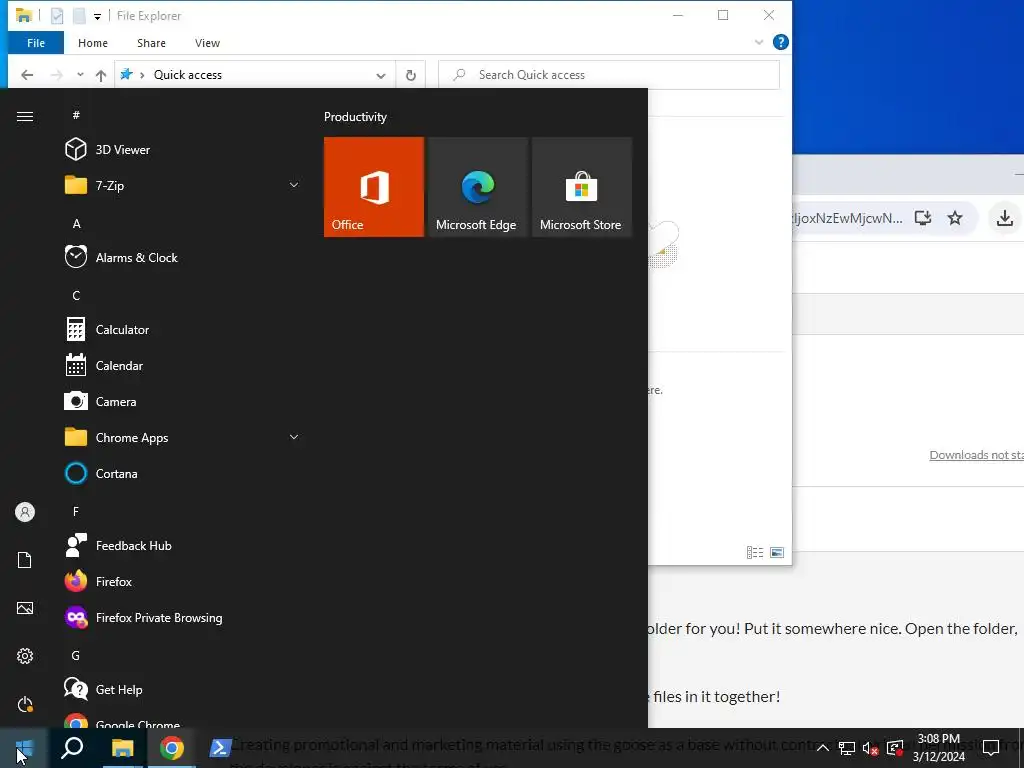Screen dimensions: 1024x768
Task: Open Settings gear in Start sidebar
Action: 25,656
